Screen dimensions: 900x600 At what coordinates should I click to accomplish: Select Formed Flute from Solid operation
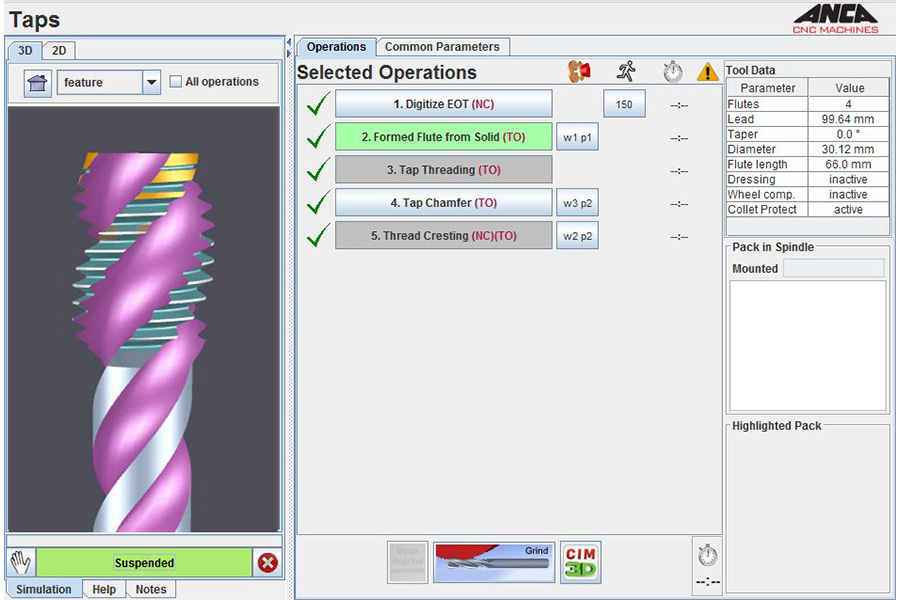pyautogui.click(x=443, y=137)
